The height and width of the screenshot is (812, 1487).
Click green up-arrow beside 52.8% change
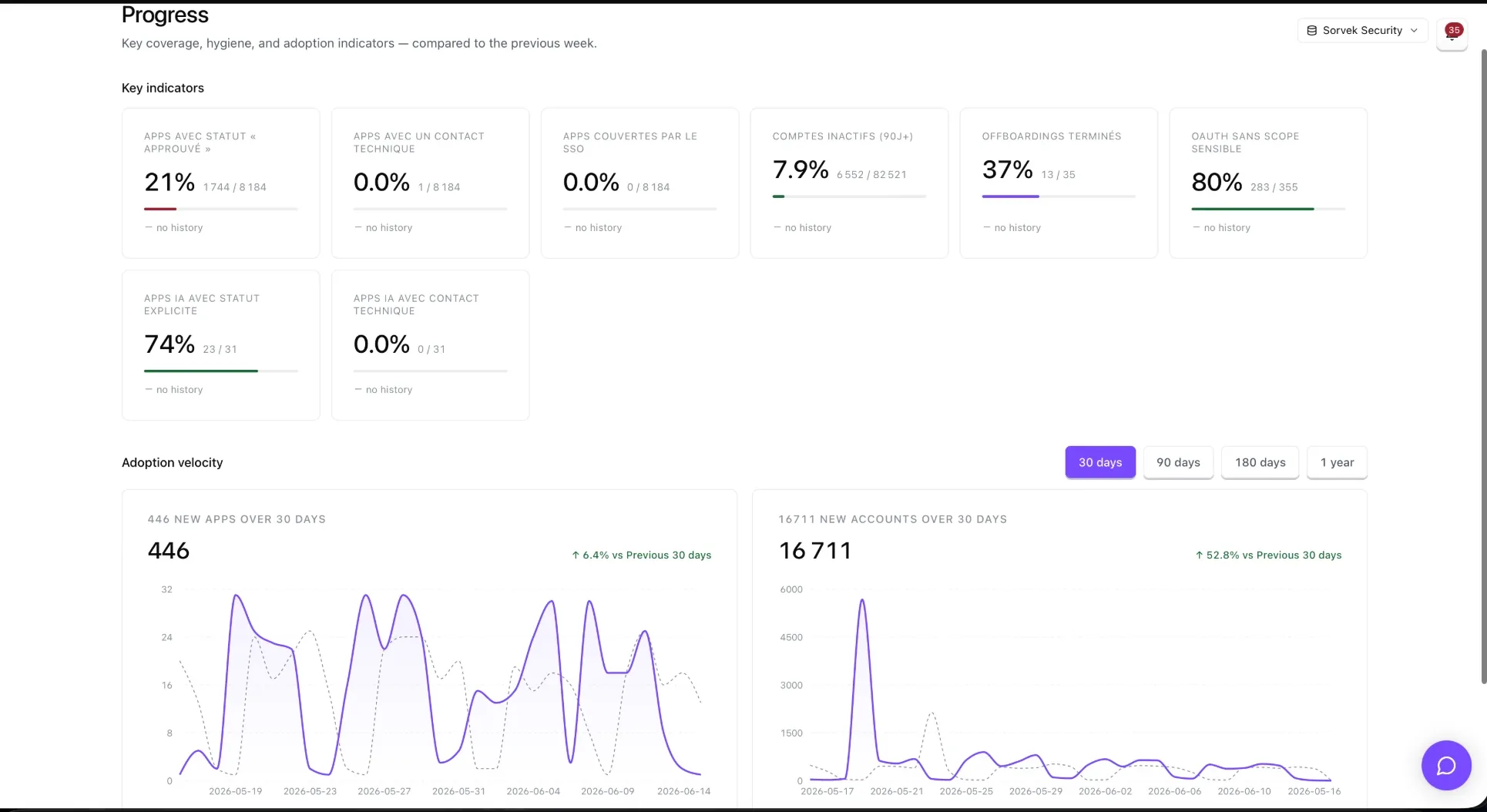(1199, 555)
